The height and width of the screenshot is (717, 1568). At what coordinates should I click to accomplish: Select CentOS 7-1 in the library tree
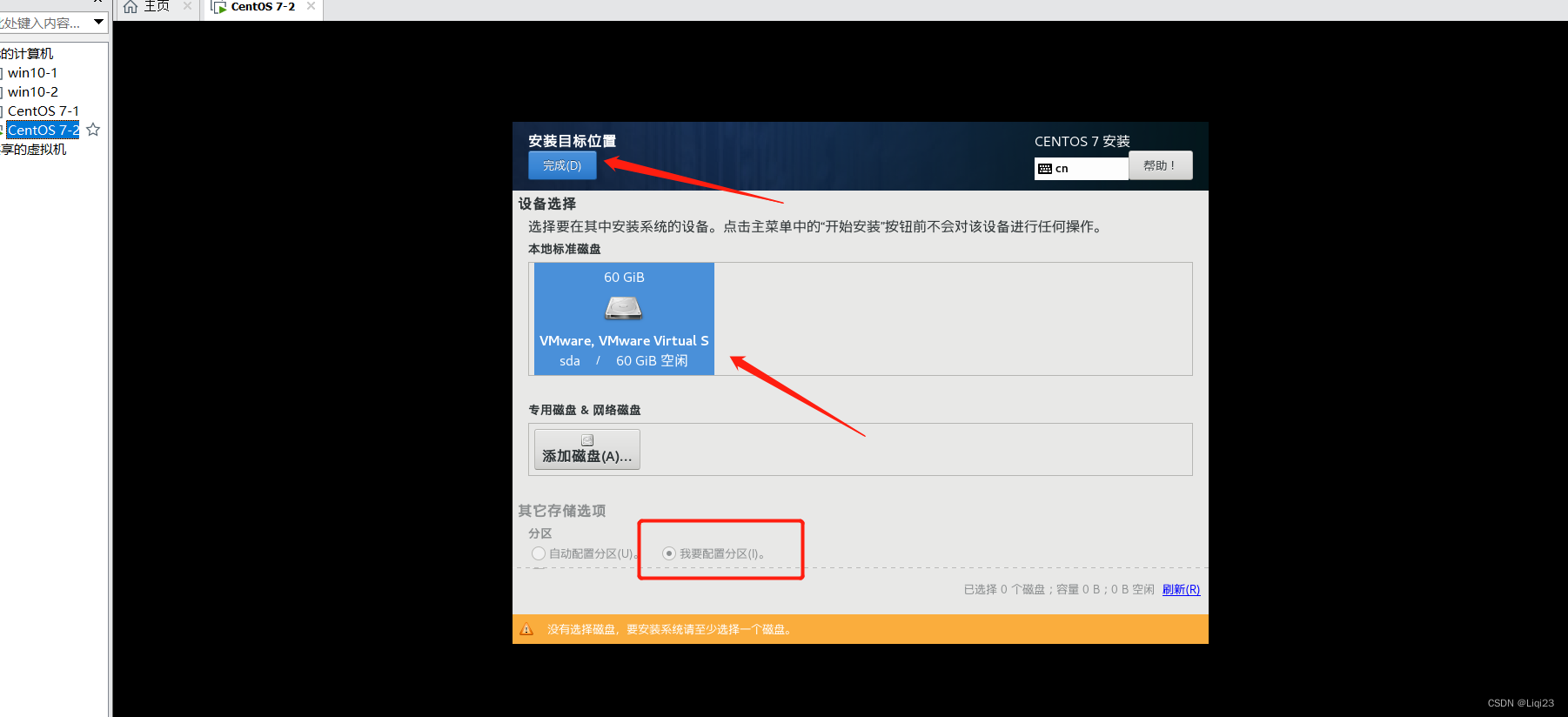[44, 111]
